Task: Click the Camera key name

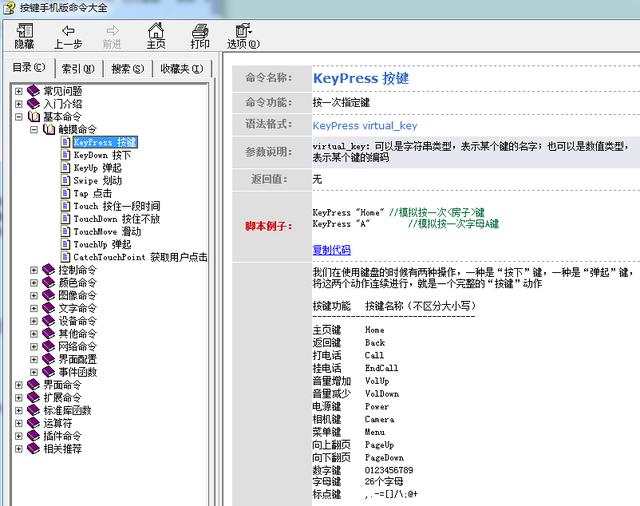Action: [380, 419]
